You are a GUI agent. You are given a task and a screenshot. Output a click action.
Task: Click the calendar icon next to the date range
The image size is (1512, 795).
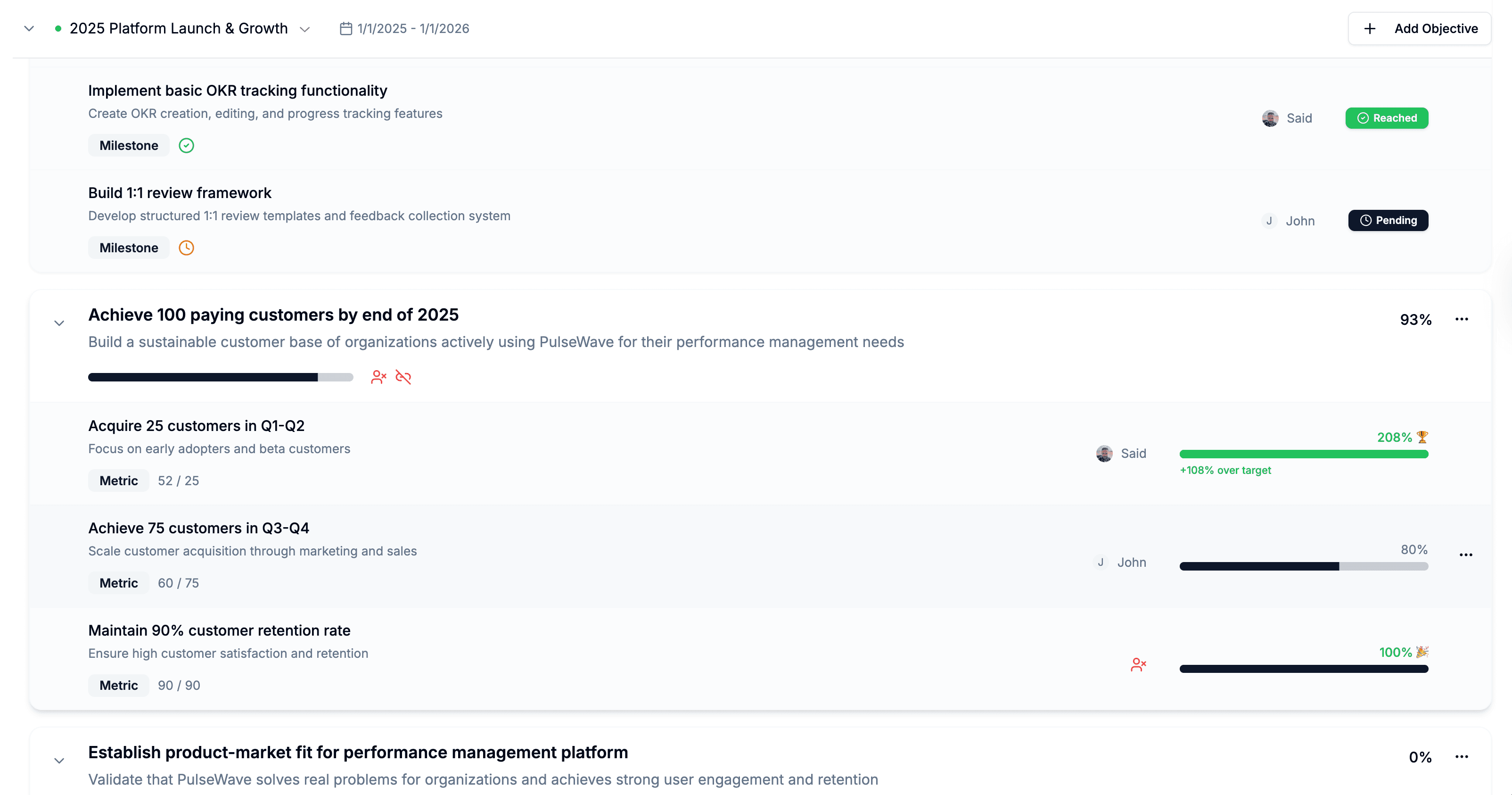[x=346, y=29]
